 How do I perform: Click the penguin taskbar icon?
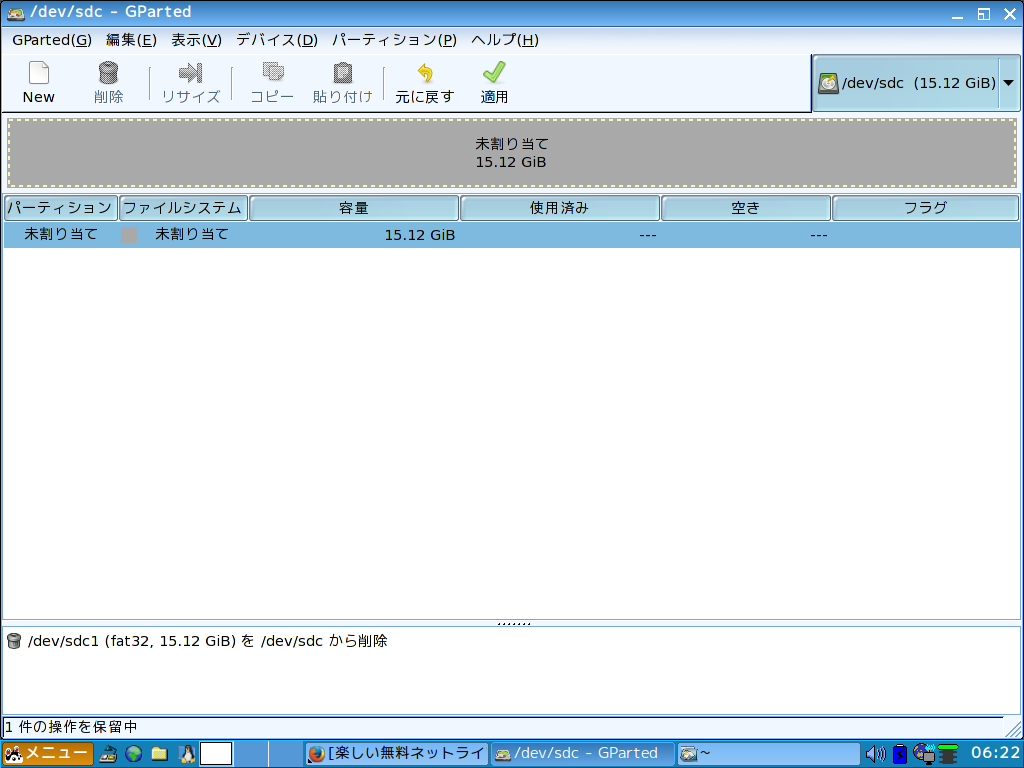pyautogui.click(x=187, y=754)
